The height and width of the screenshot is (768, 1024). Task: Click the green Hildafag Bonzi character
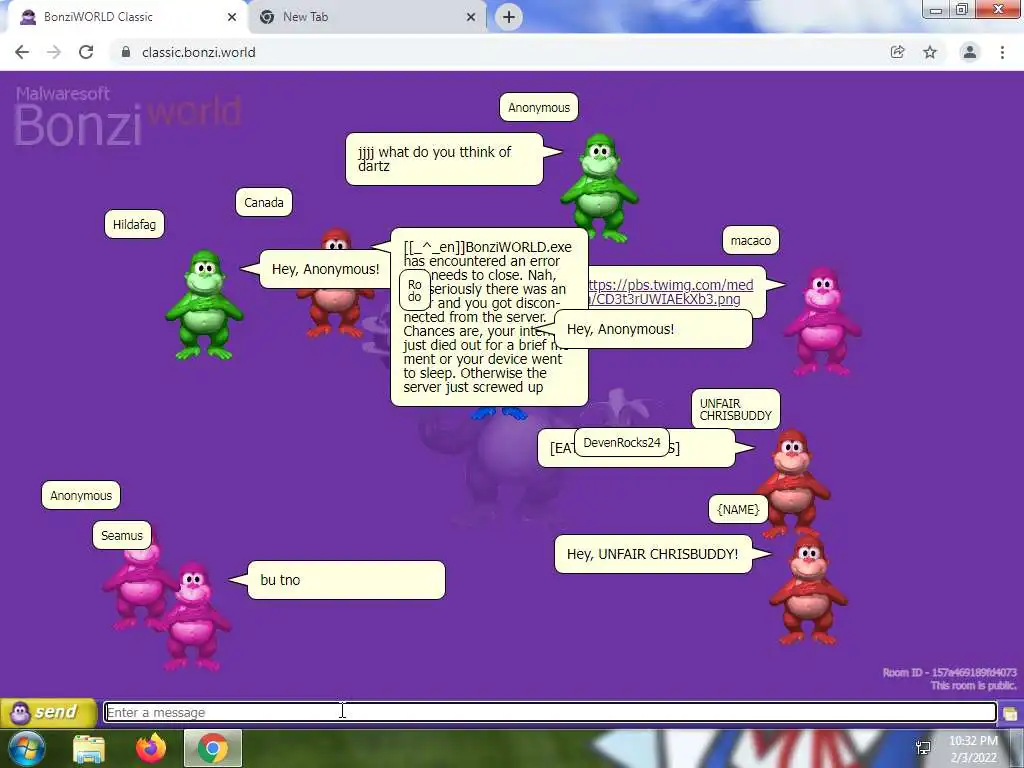click(x=204, y=305)
